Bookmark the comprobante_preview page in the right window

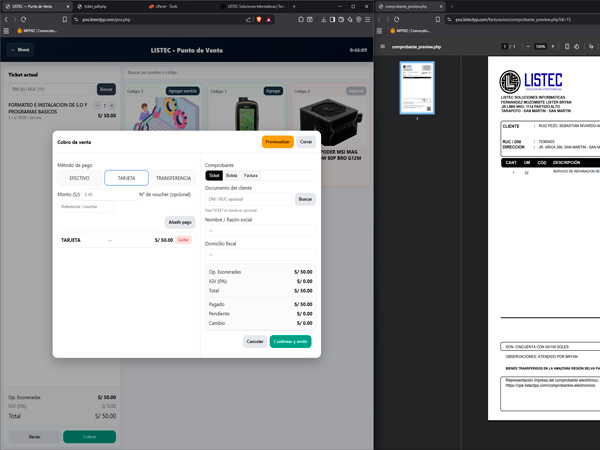[438, 19]
